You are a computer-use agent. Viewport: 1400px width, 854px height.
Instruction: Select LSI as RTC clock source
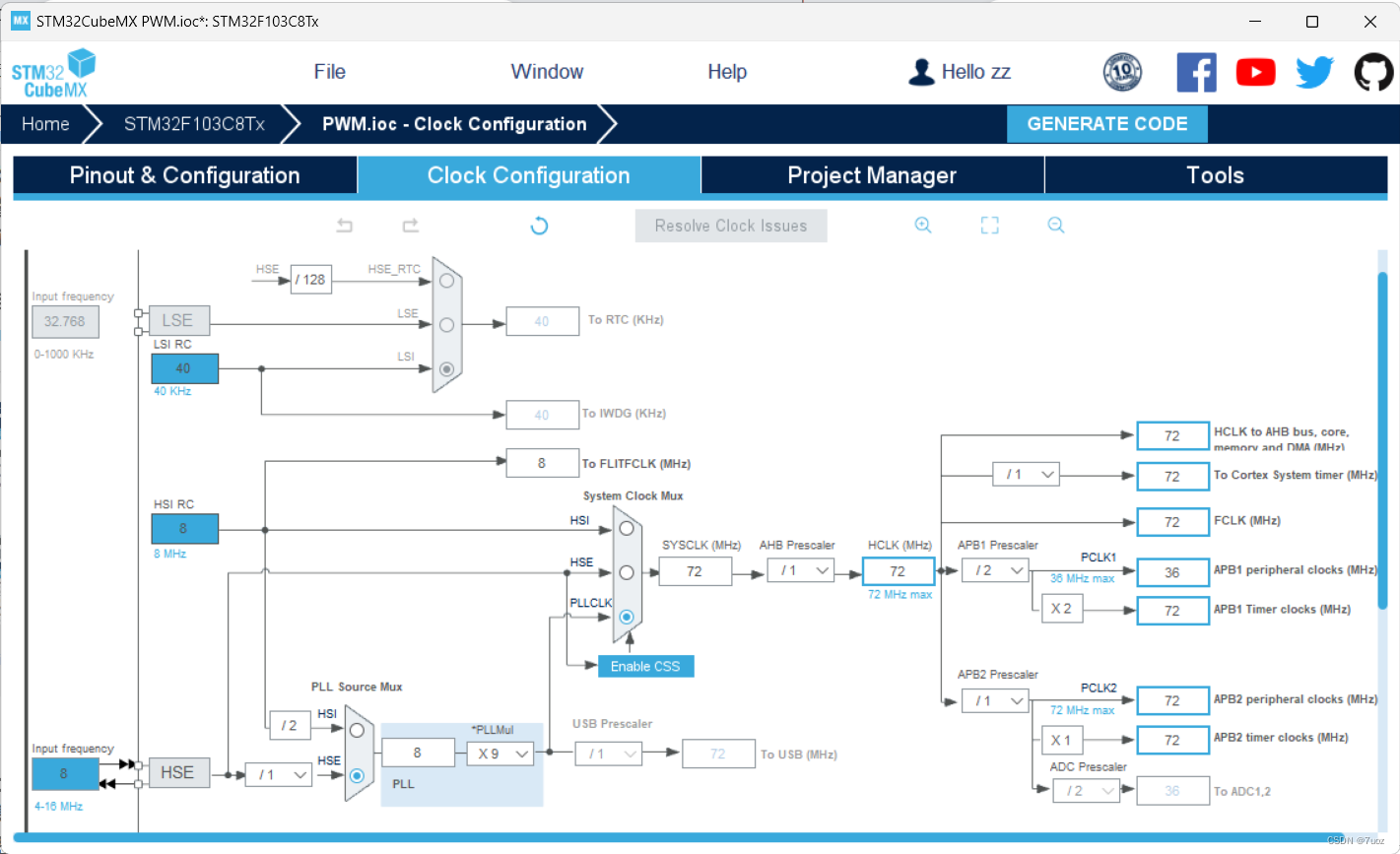[447, 368]
